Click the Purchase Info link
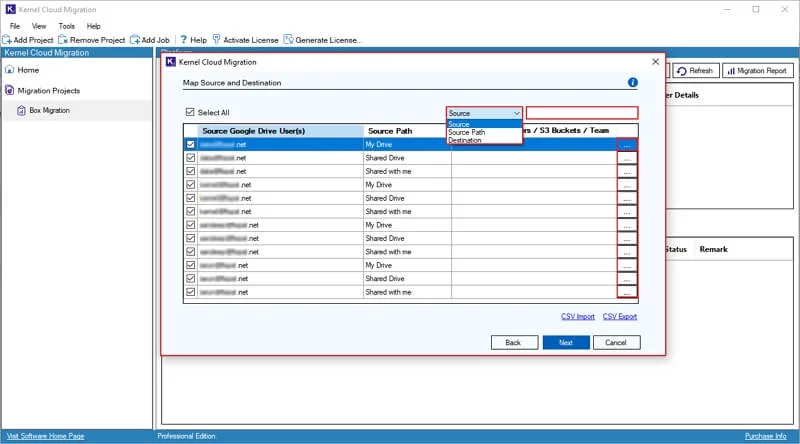The height and width of the screenshot is (444, 800). click(765, 436)
